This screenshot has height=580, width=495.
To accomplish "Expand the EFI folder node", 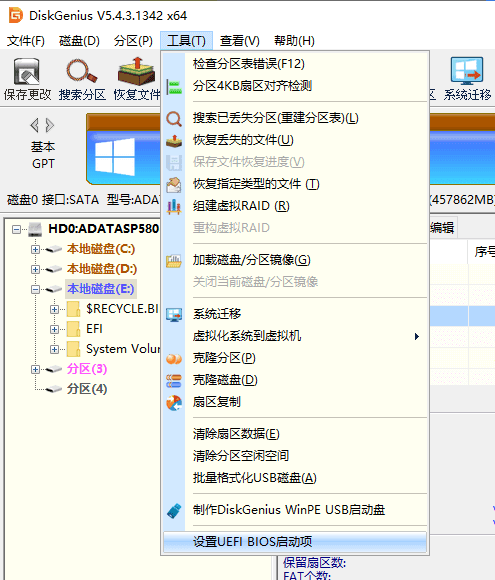I will [54, 329].
